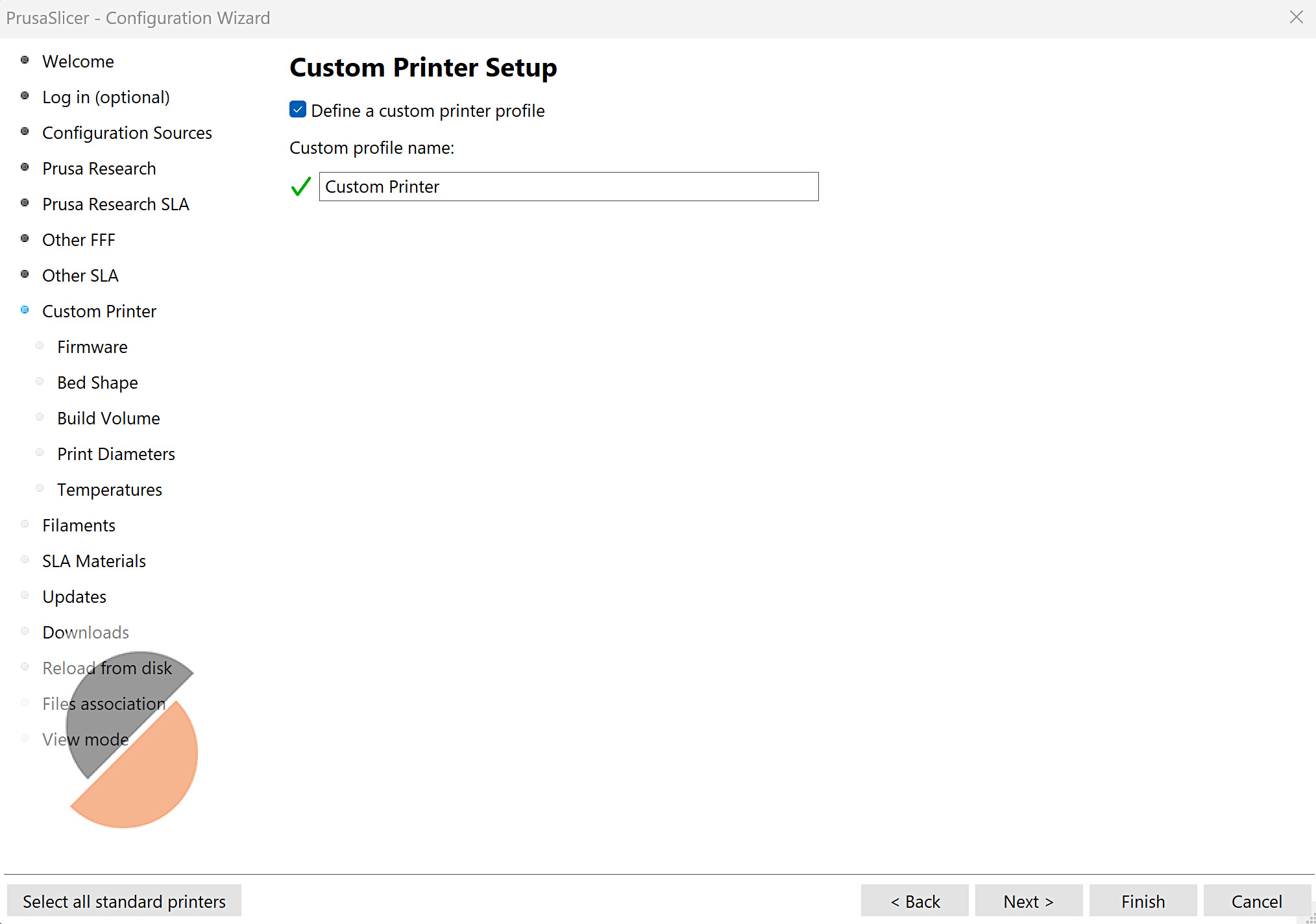
Task: Uncheck Define a custom printer profile checkbox
Action: tap(298, 110)
